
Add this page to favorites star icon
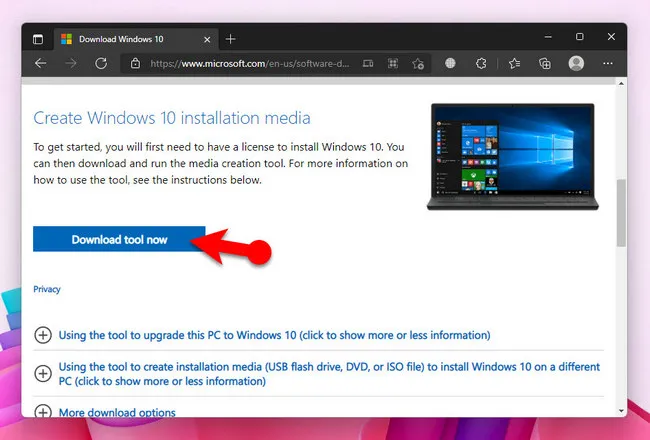pyautogui.click(x=418, y=63)
